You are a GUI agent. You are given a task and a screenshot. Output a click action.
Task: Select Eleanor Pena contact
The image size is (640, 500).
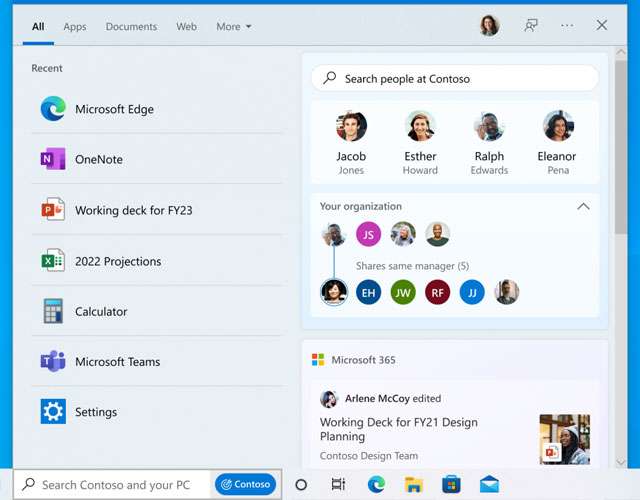coord(558,143)
